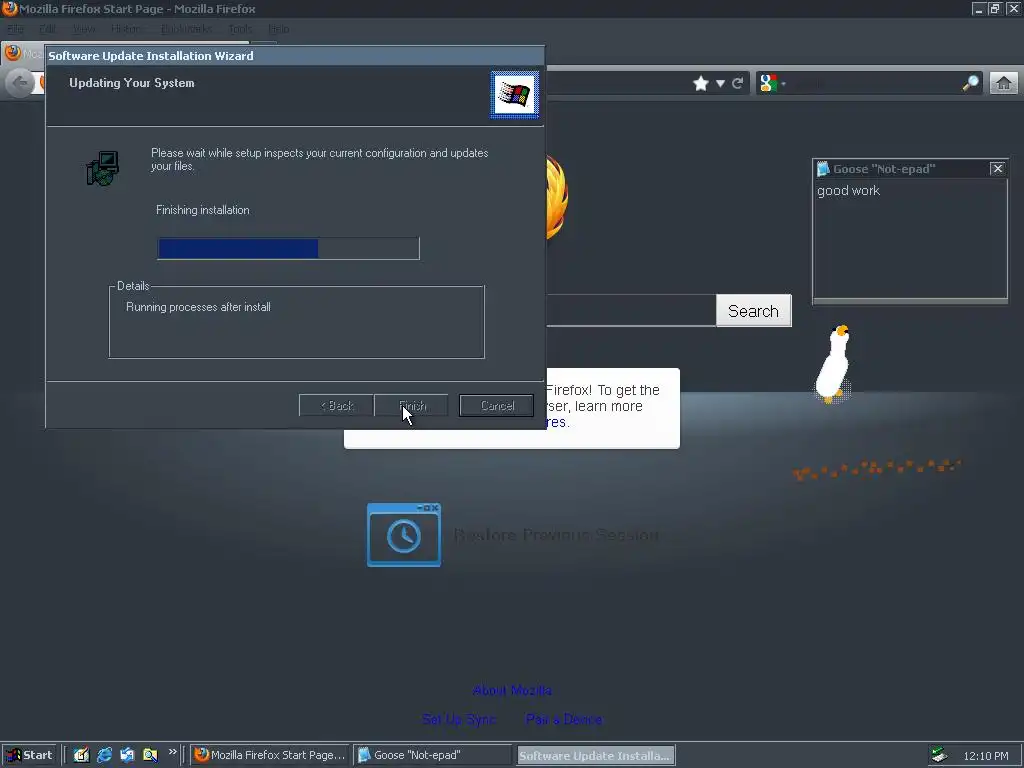The image size is (1024, 768).
Task: Click the magnifier icon in Firefox search bar
Action: coord(970,83)
